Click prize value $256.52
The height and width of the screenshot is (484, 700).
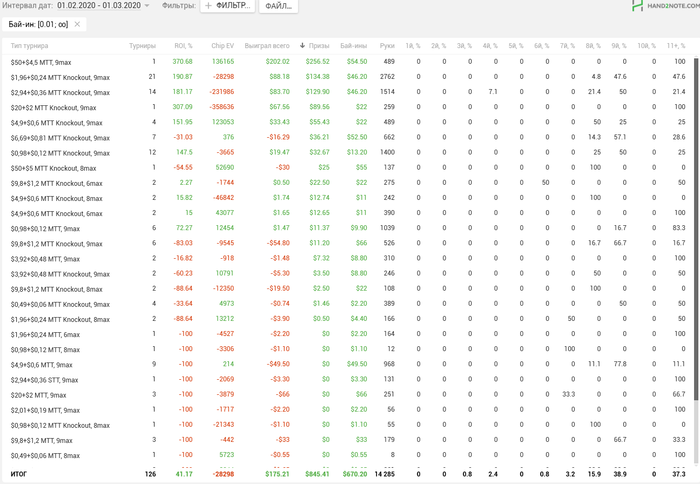pyautogui.click(x=317, y=62)
